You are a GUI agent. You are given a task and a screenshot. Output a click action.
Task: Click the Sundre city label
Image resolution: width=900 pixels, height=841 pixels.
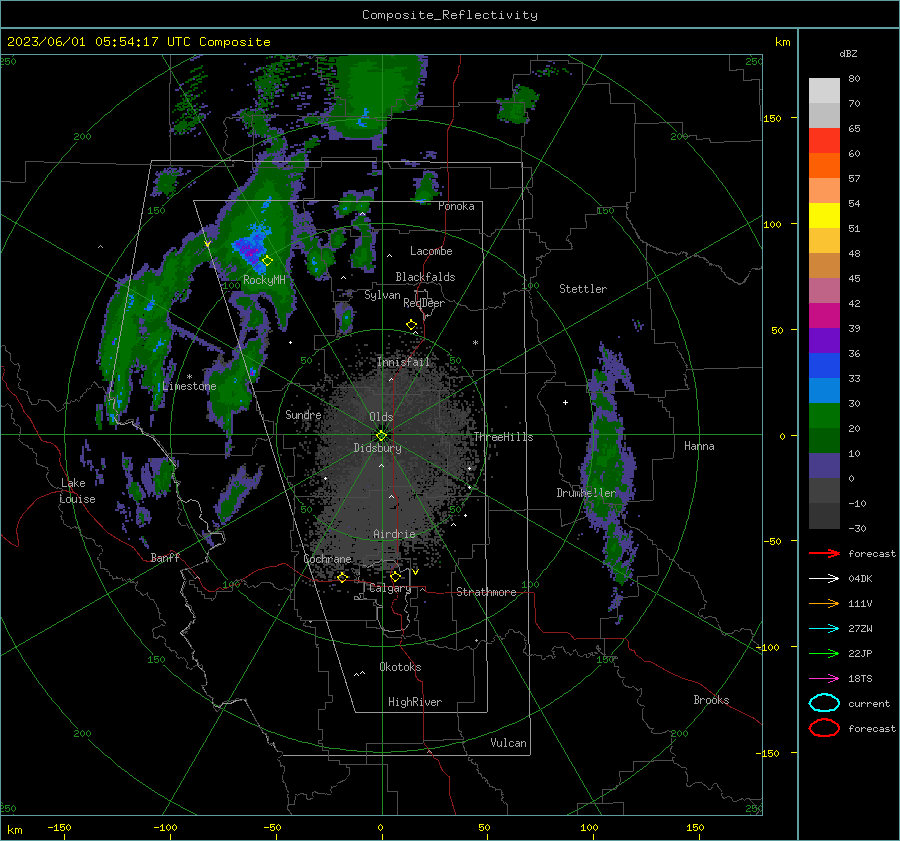303,414
